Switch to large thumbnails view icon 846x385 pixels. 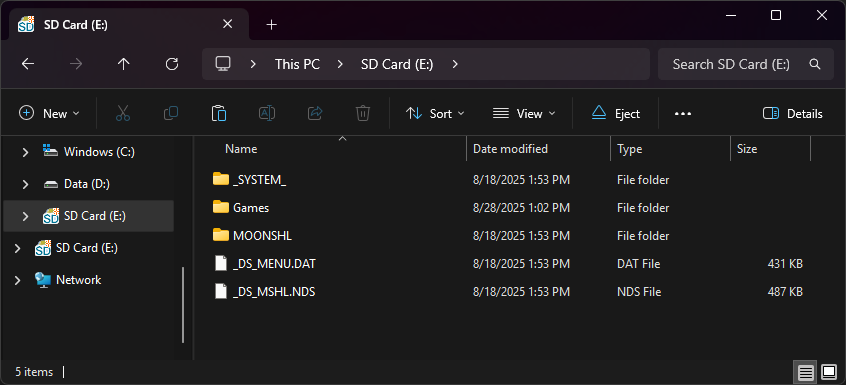(829, 372)
